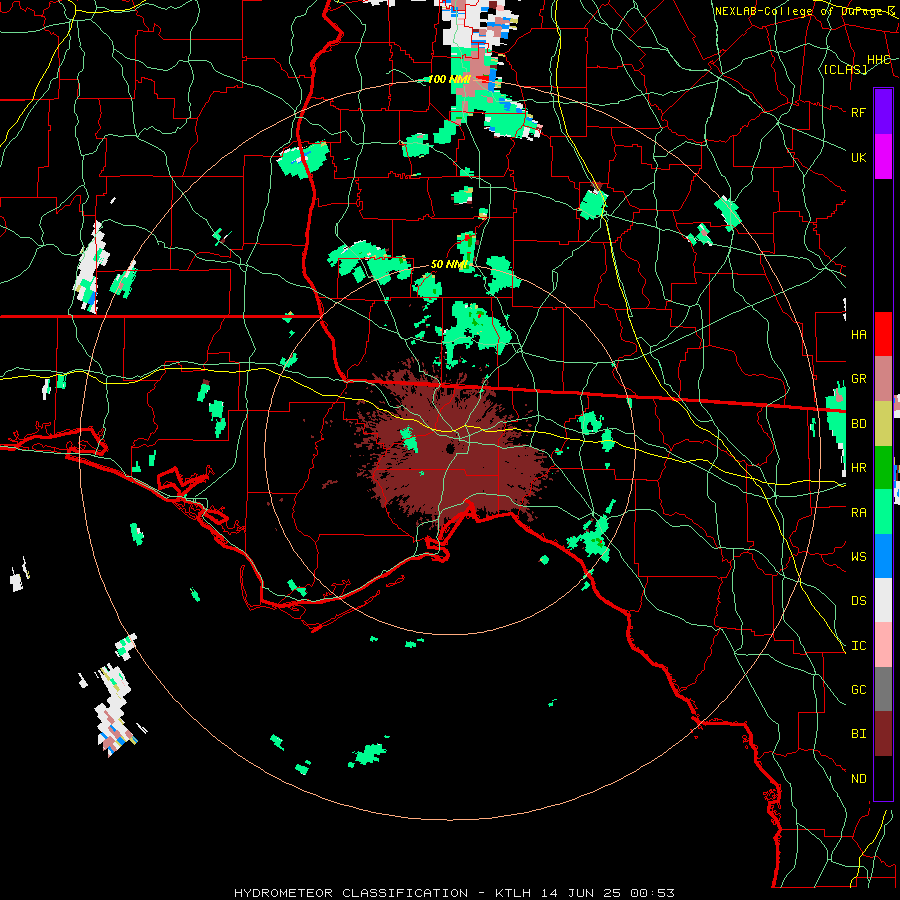Select the HA legend label
This screenshot has width=900, height=900.
[858, 334]
